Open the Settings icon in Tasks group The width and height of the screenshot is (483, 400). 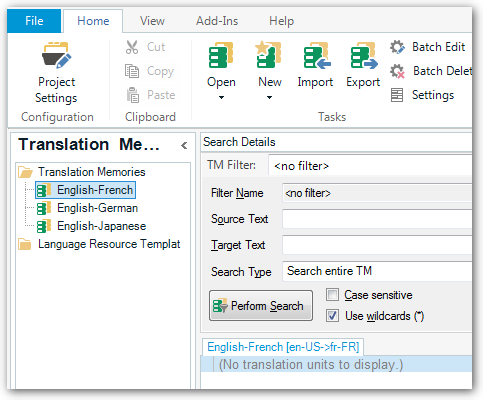pos(397,95)
